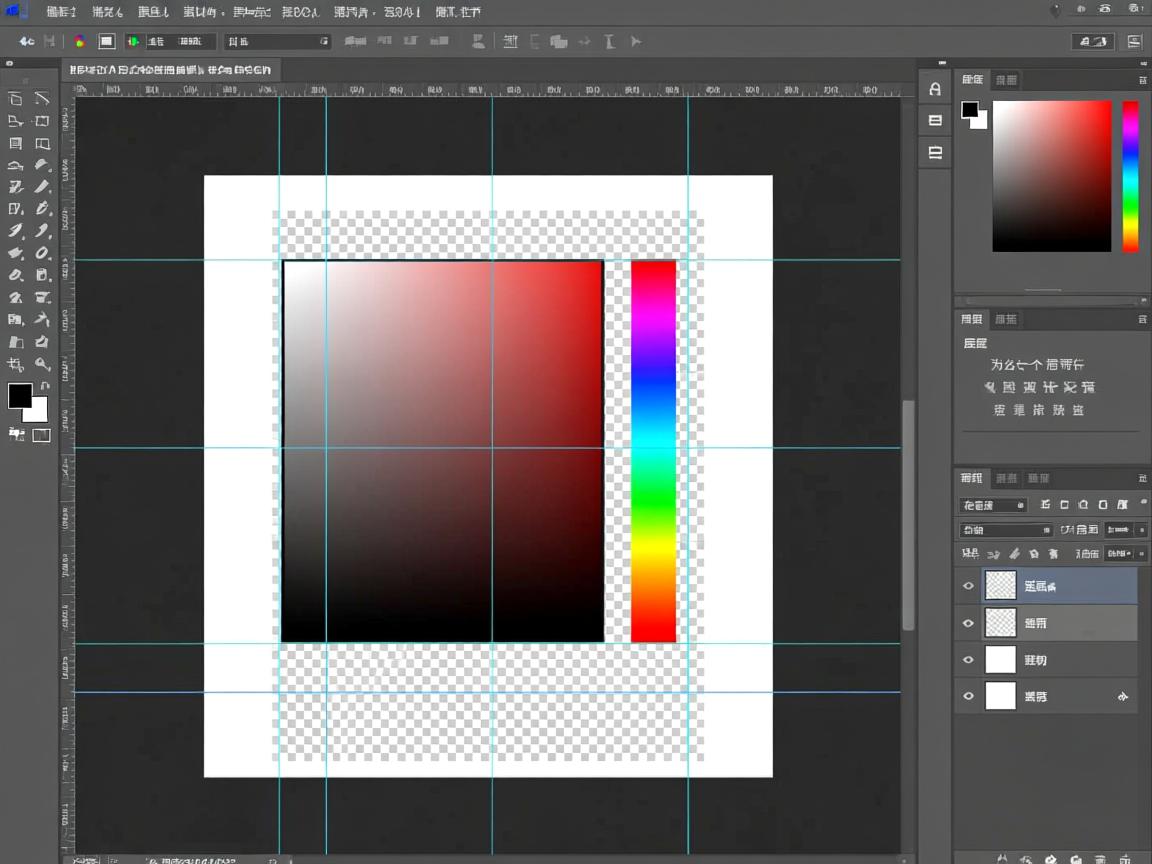Click the color wheel icon in the options bar
The height and width of the screenshot is (864, 1152).
pyautogui.click(x=79, y=41)
